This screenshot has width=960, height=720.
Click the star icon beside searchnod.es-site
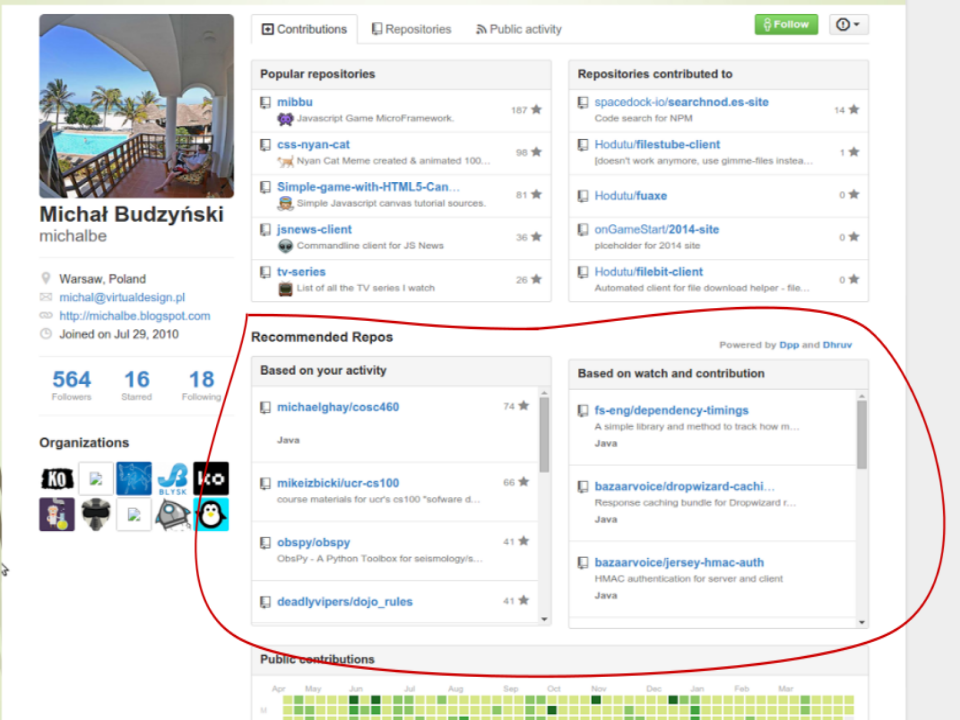pyautogui.click(x=854, y=110)
